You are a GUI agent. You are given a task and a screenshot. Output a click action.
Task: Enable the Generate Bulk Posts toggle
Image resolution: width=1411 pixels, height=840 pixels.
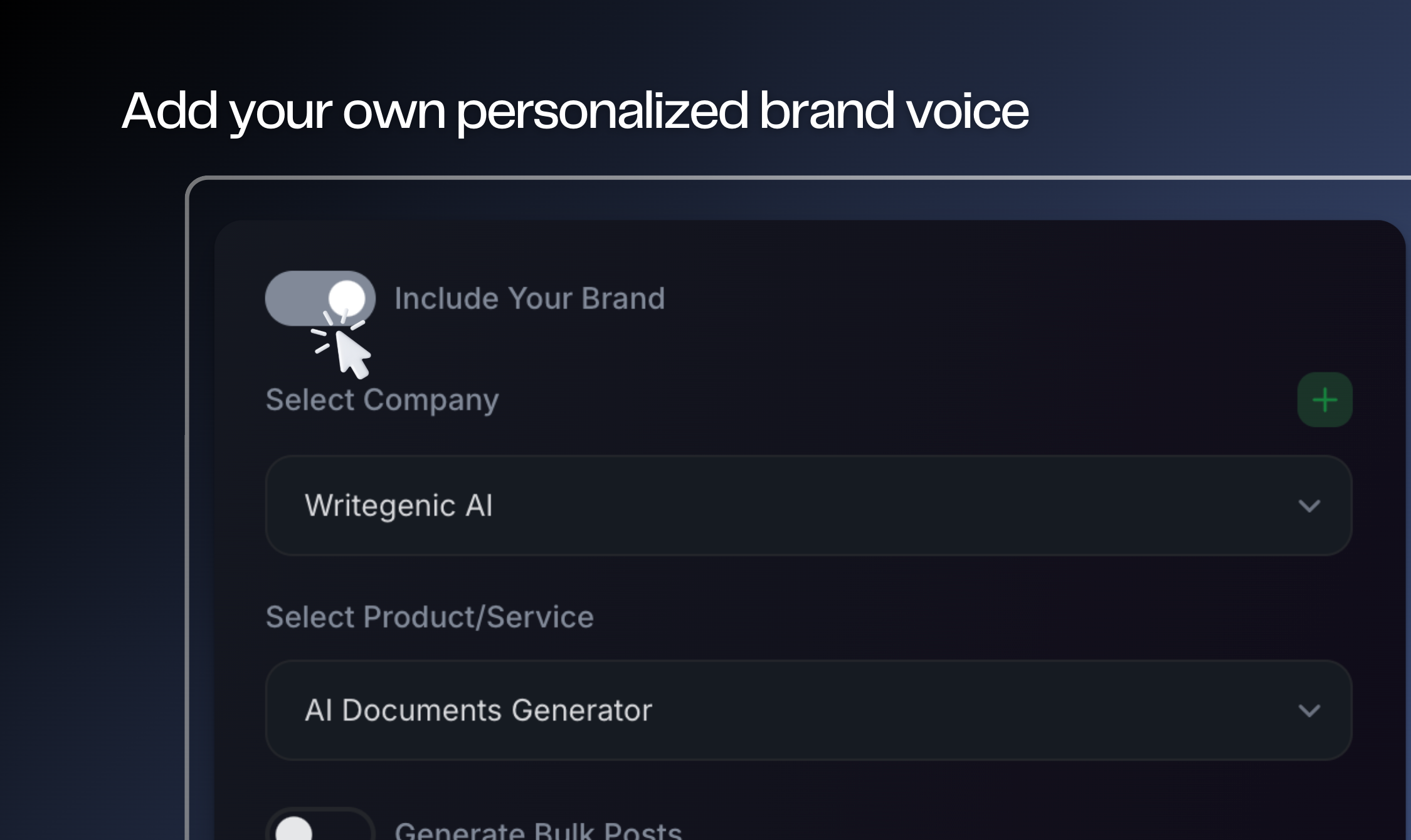(x=320, y=824)
